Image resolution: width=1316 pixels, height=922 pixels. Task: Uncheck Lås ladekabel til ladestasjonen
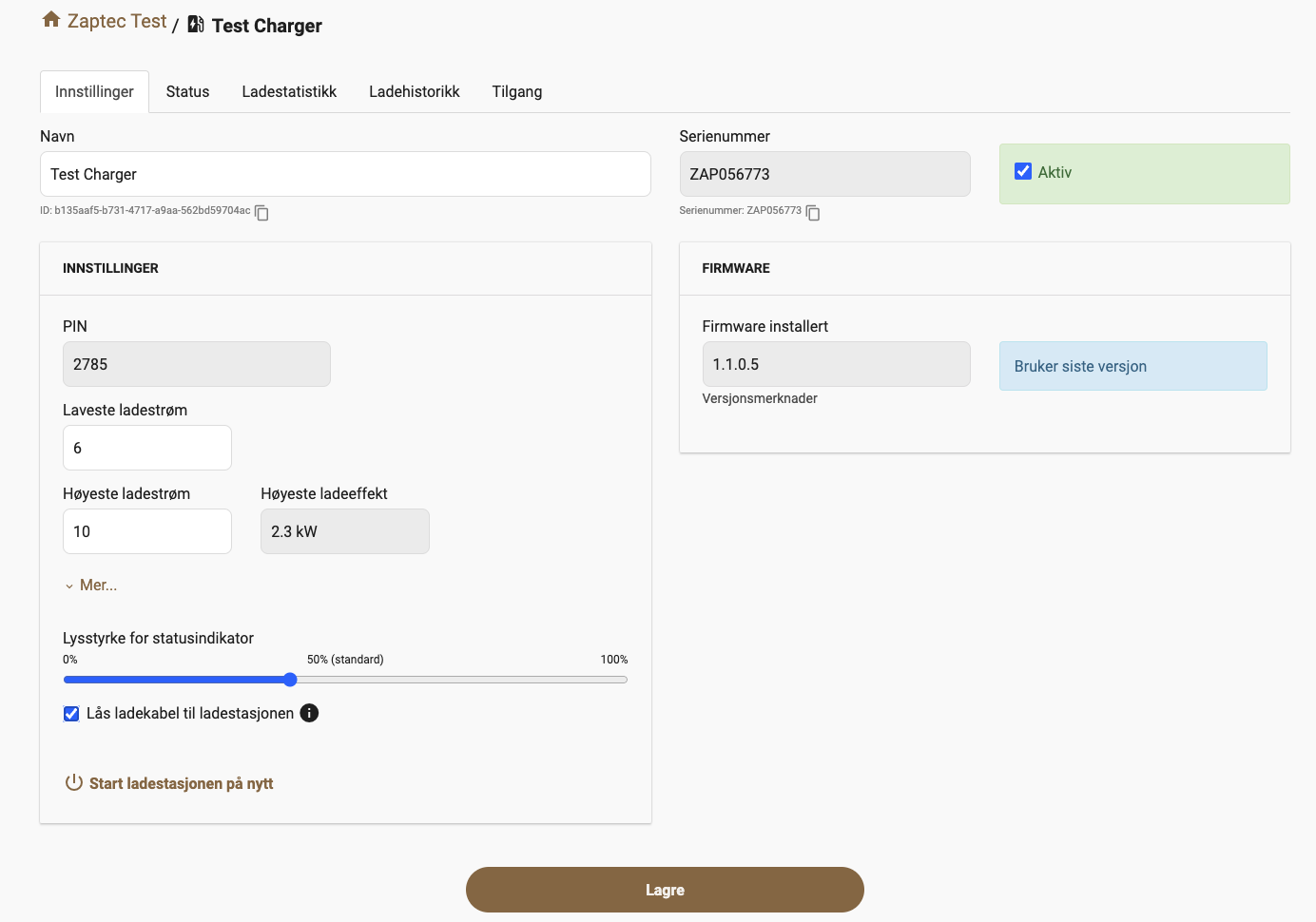(x=71, y=714)
